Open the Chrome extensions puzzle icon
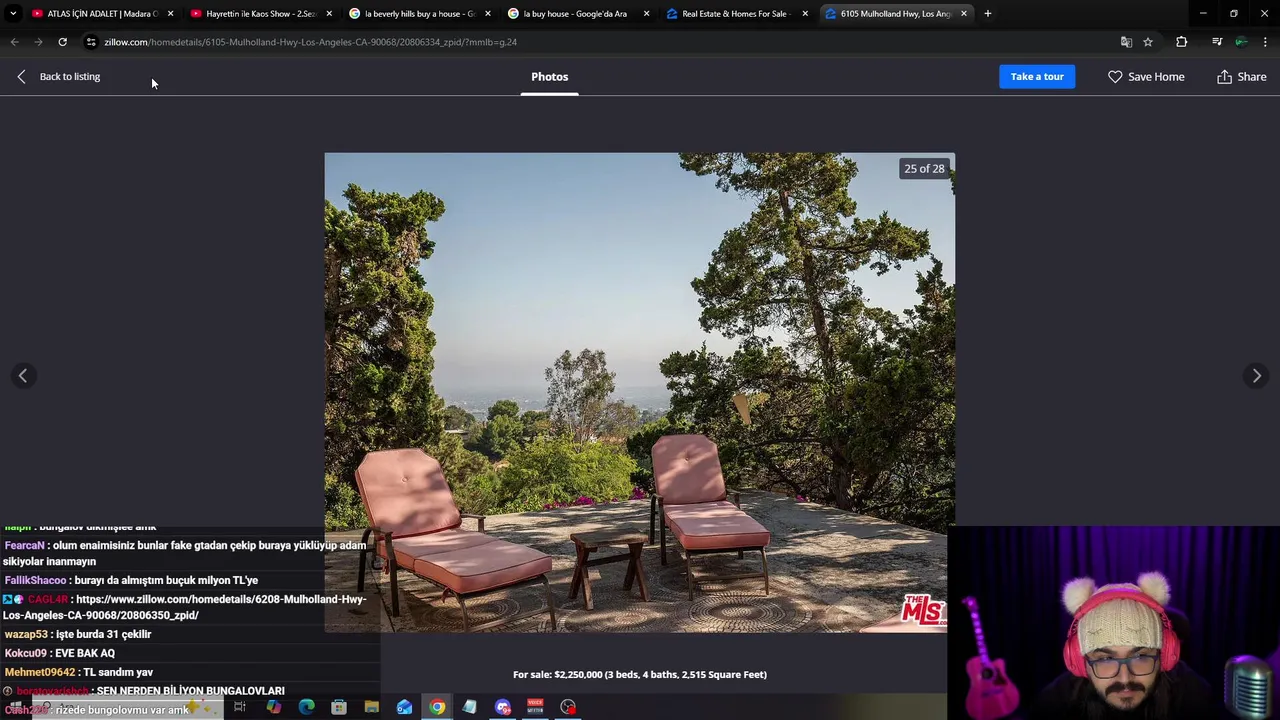Image resolution: width=1280 pixels, height=720 pixels. [x=1182, y=42]
